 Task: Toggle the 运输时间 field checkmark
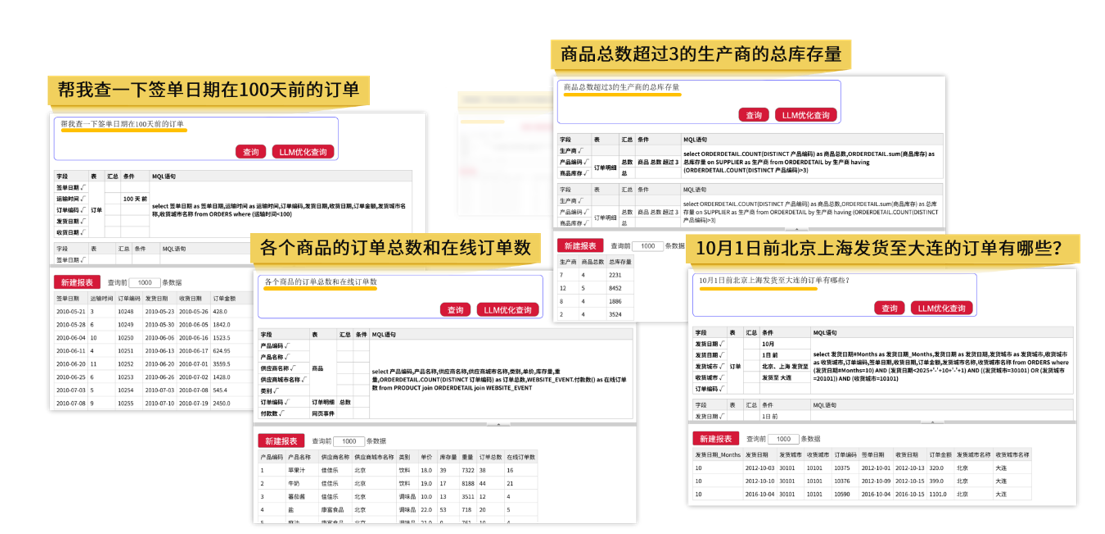coord(84,199)
